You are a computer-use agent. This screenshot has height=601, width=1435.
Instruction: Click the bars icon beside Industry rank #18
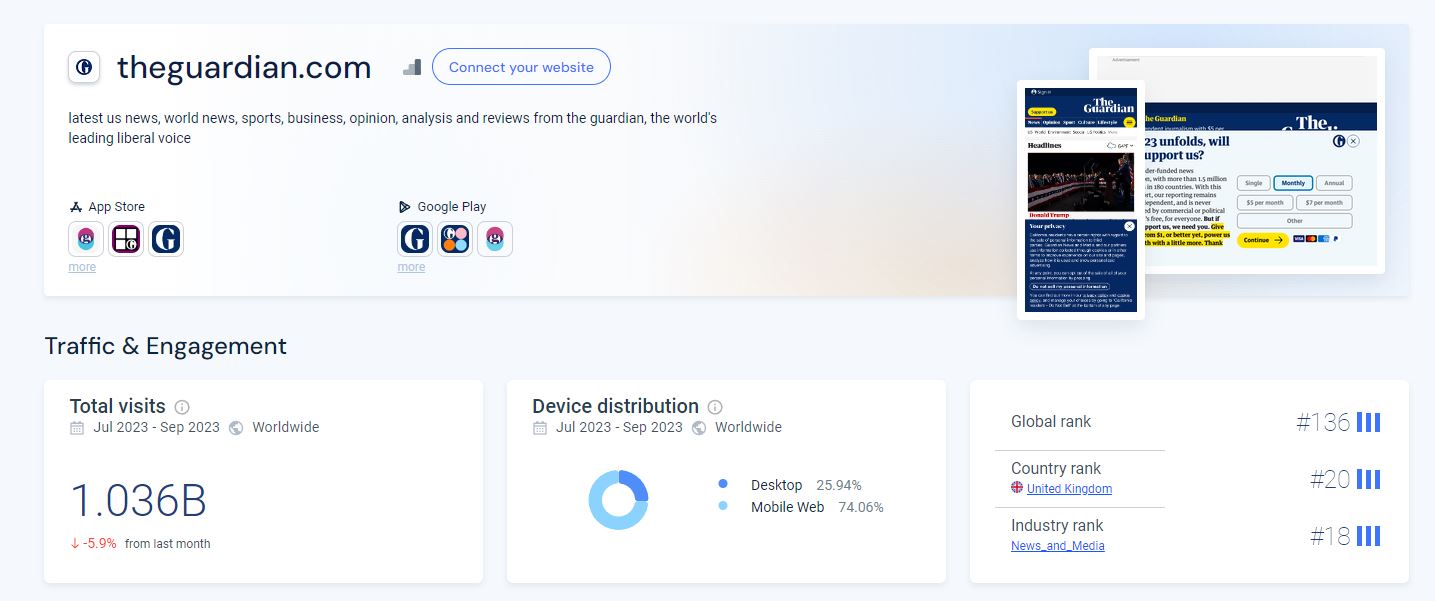[1368, 537]
